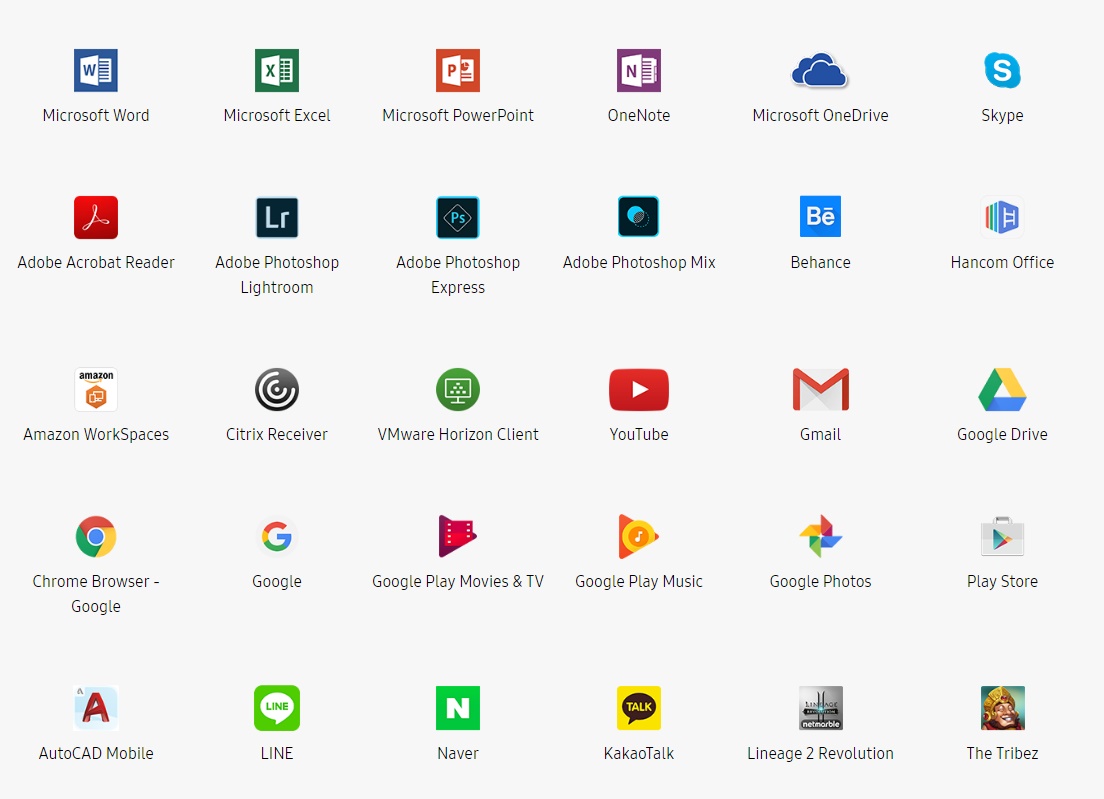This screenshot has width=1104, height=799.
Task: Open the Behance icon
Action: coord(820,217)
